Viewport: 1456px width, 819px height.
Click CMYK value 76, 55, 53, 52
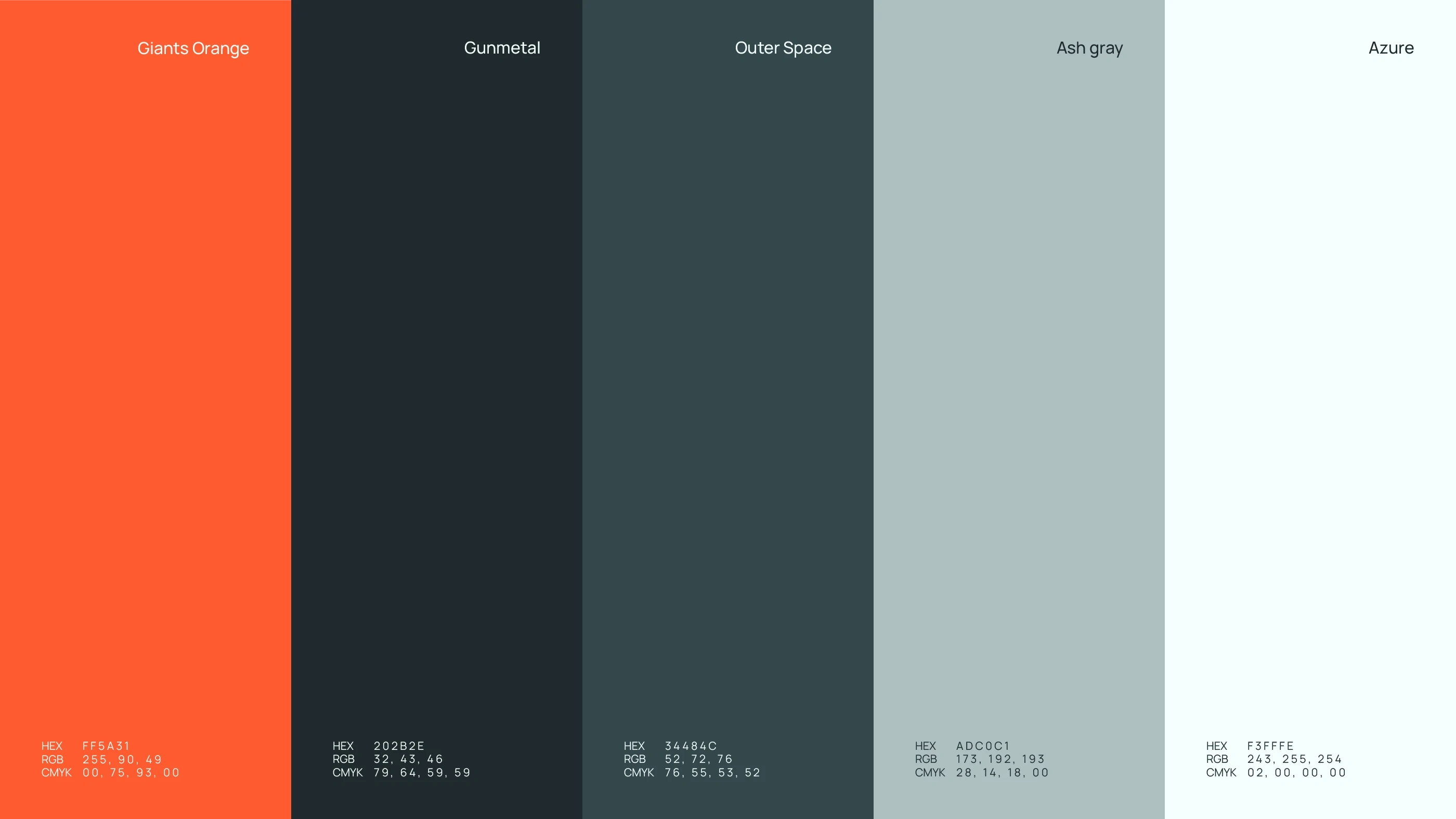click(712, 773)
